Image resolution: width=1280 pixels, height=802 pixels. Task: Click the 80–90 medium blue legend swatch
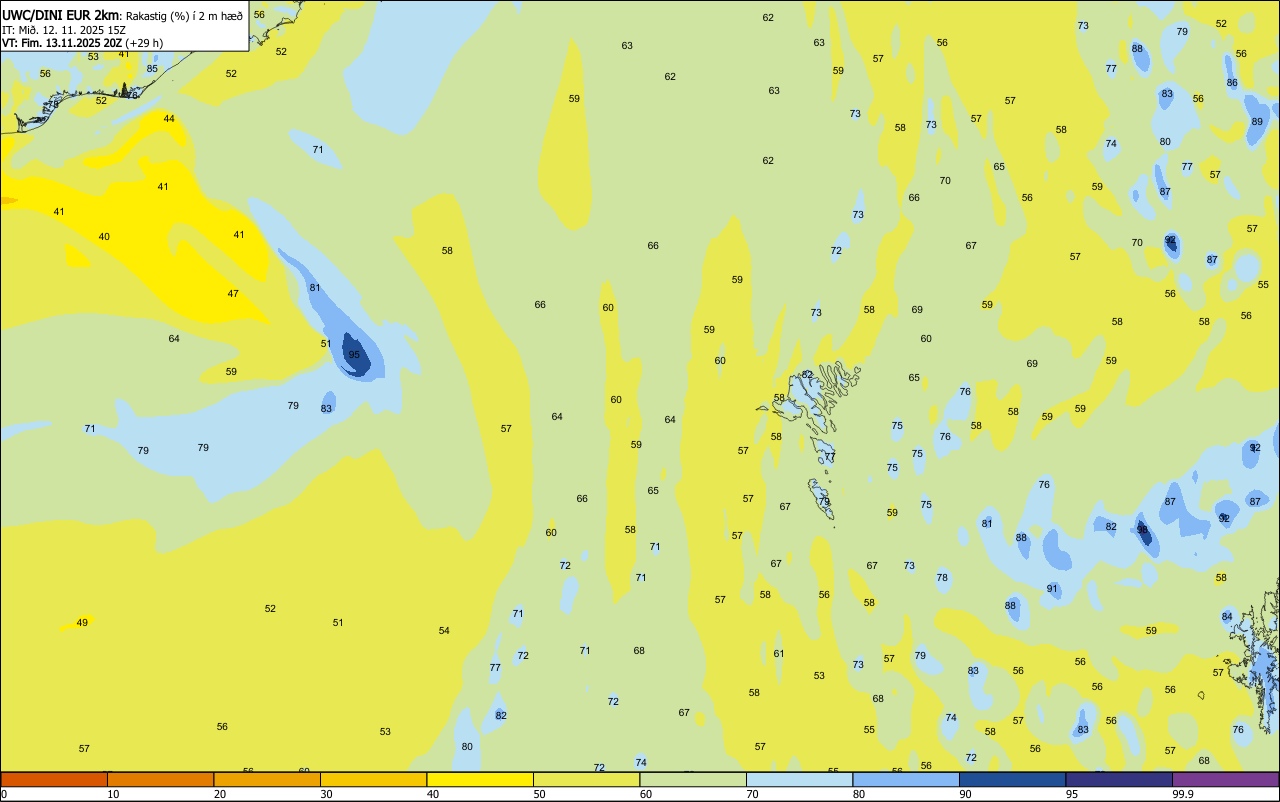pyautogui.click(x=906, y=779)
